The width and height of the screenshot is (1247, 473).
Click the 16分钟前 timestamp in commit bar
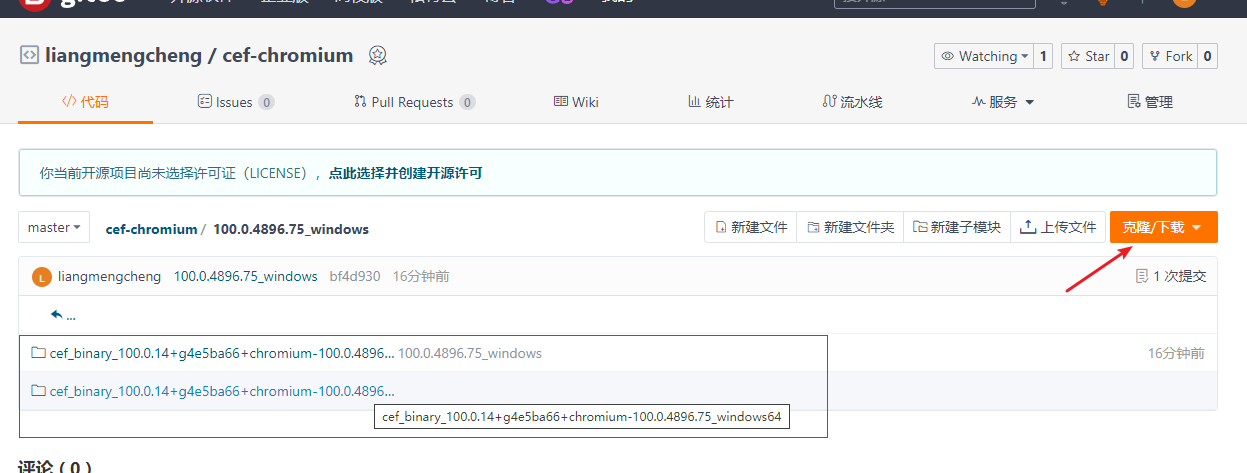click(x=421, y=276)
